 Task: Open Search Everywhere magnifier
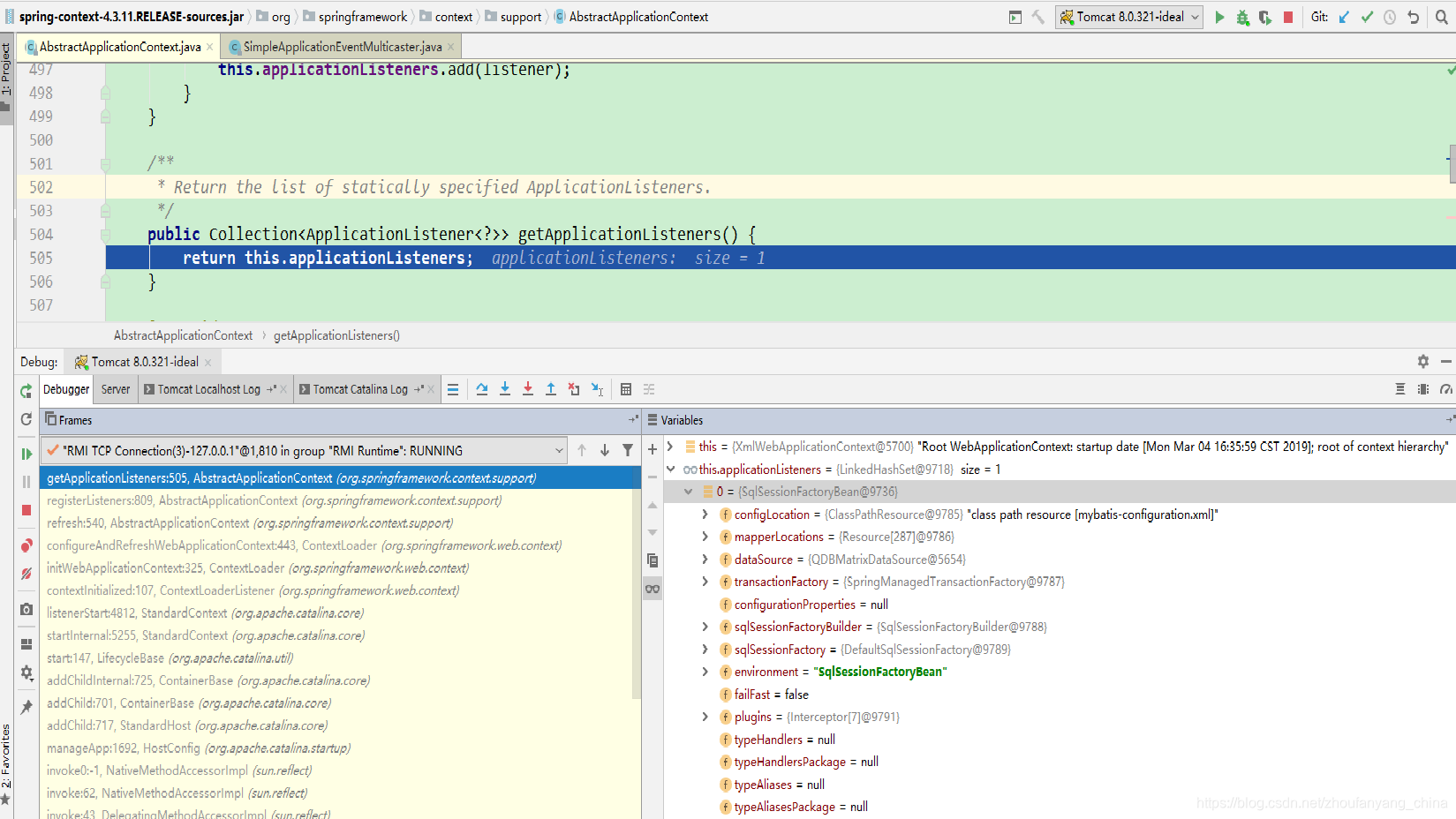click(1442, 17)
